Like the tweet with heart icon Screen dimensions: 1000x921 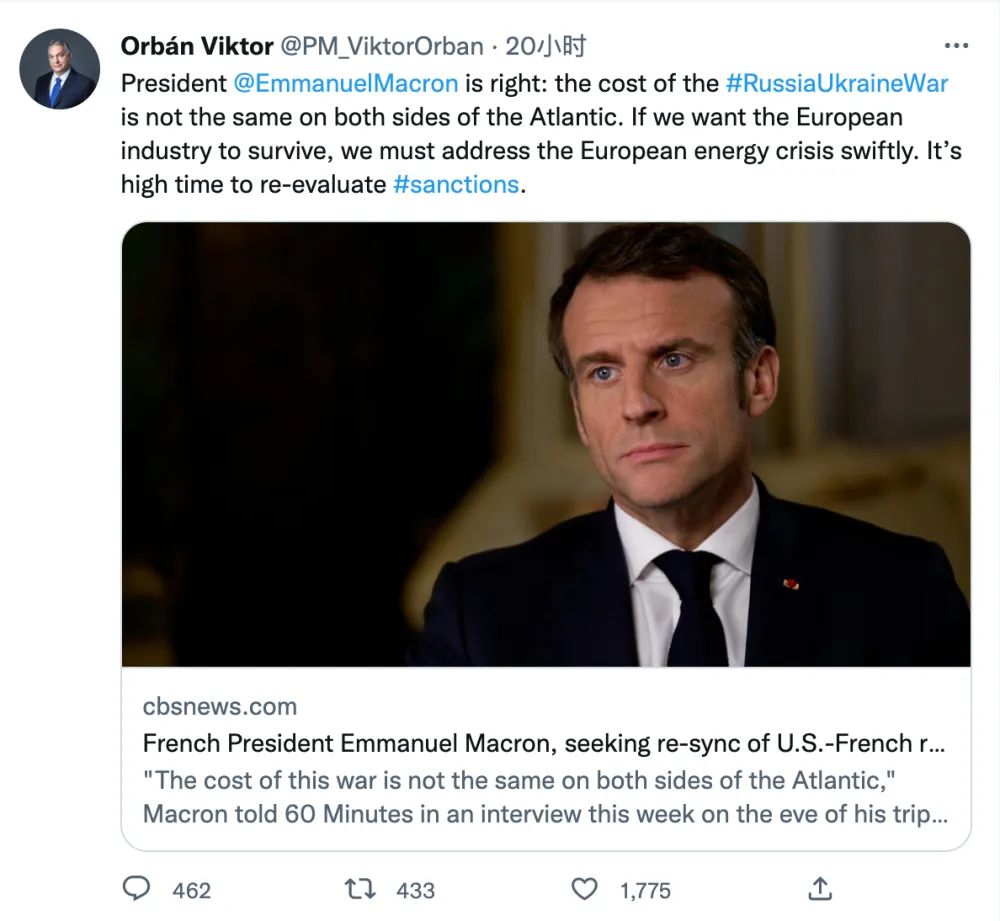pyautogui.click(x=583, y=888)
